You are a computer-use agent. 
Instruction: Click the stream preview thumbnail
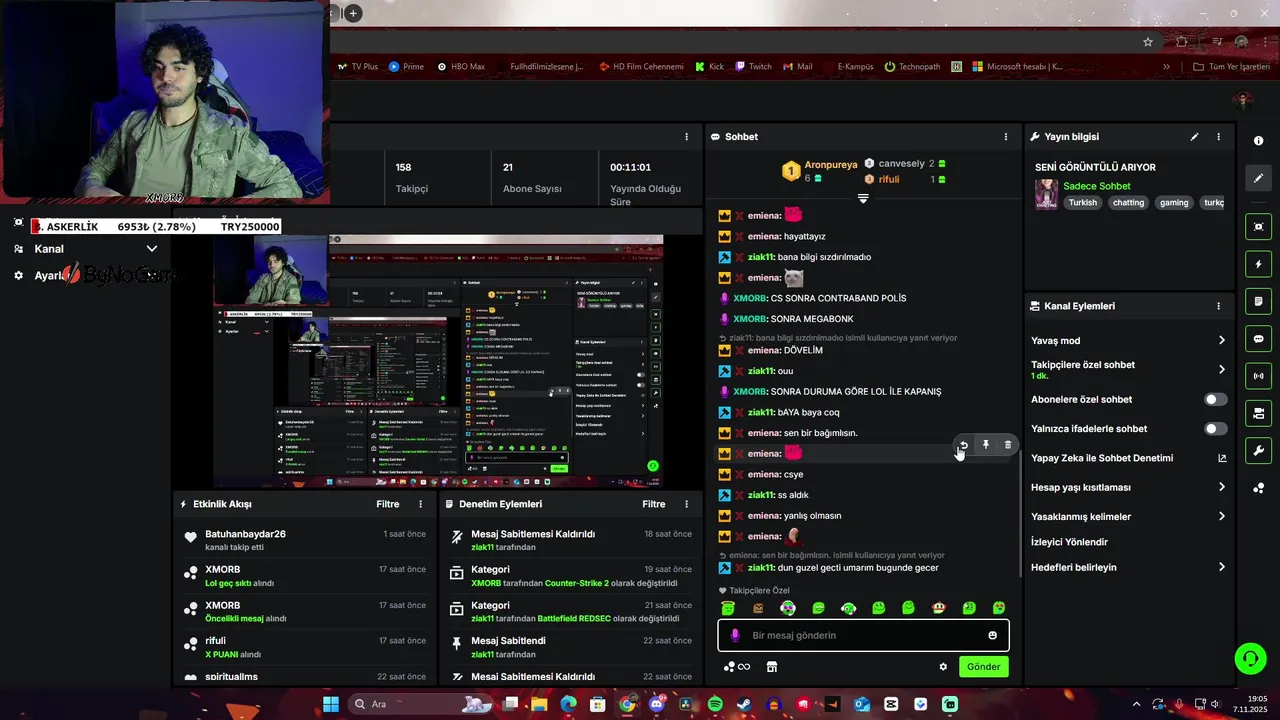438,362
